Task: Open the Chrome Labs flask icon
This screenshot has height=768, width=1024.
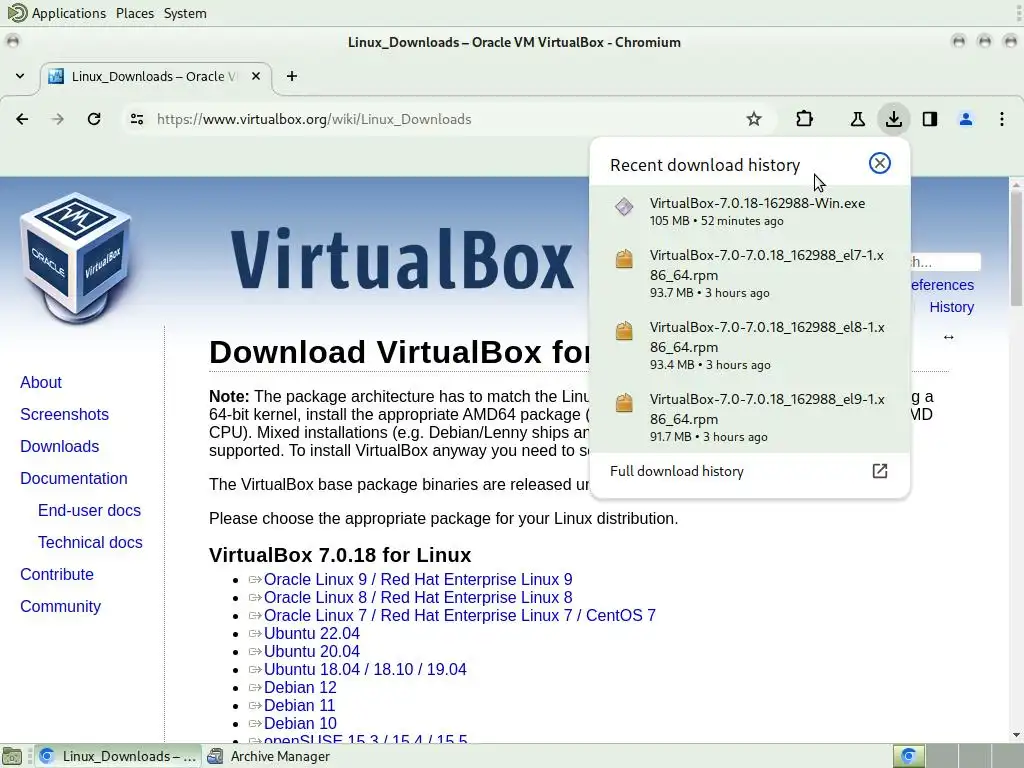Action: [x=857, y=119]
